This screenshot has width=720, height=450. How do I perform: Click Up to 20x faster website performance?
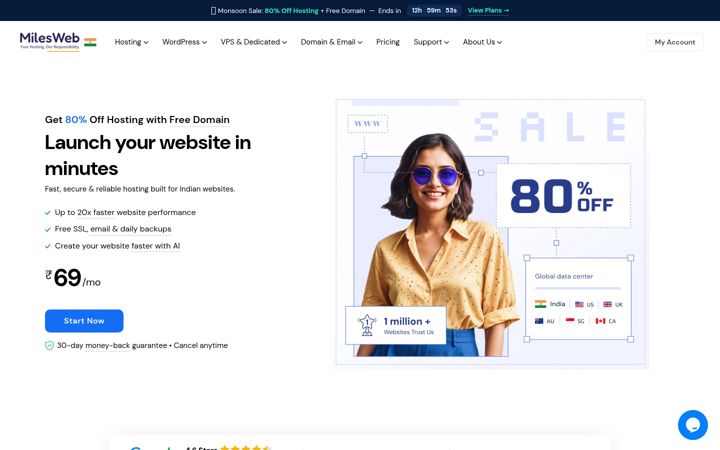125,213
